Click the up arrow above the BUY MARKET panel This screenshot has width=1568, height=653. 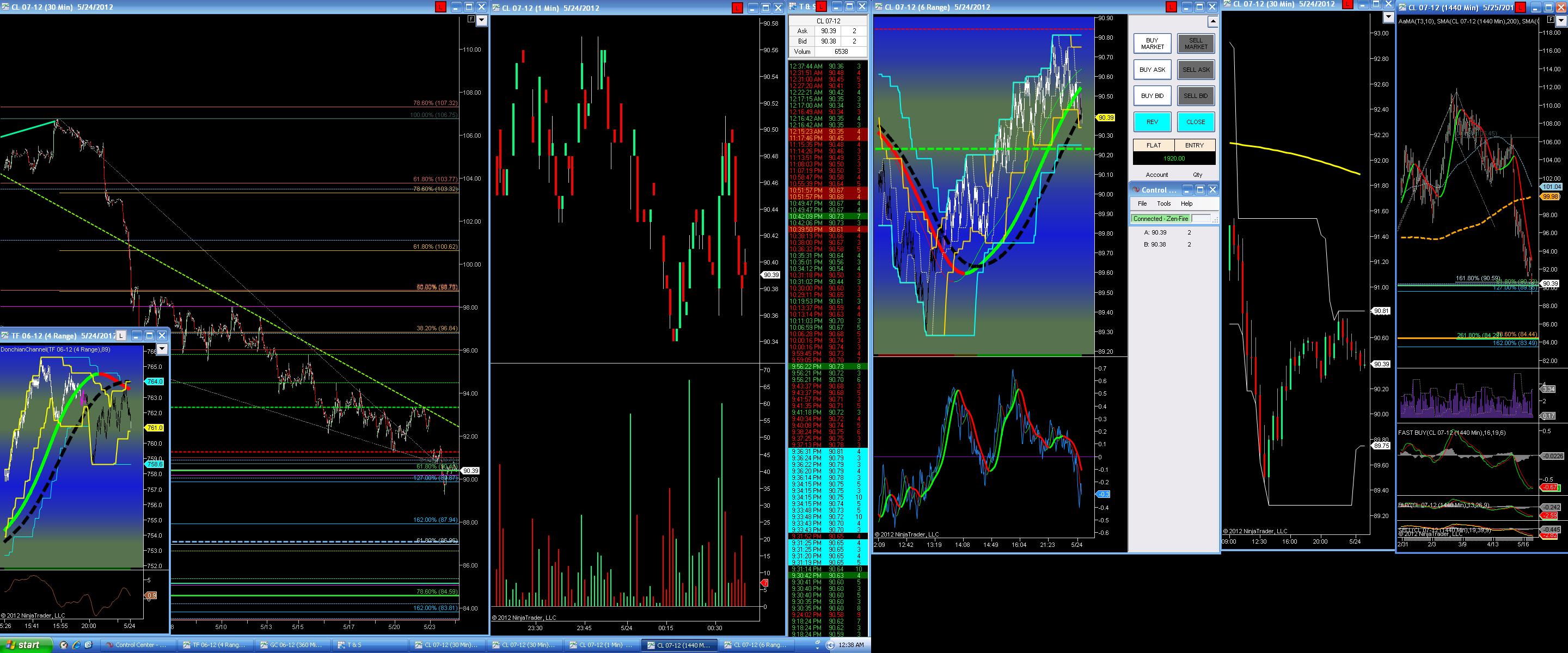pyautogui.click(x=1212, y=22)
